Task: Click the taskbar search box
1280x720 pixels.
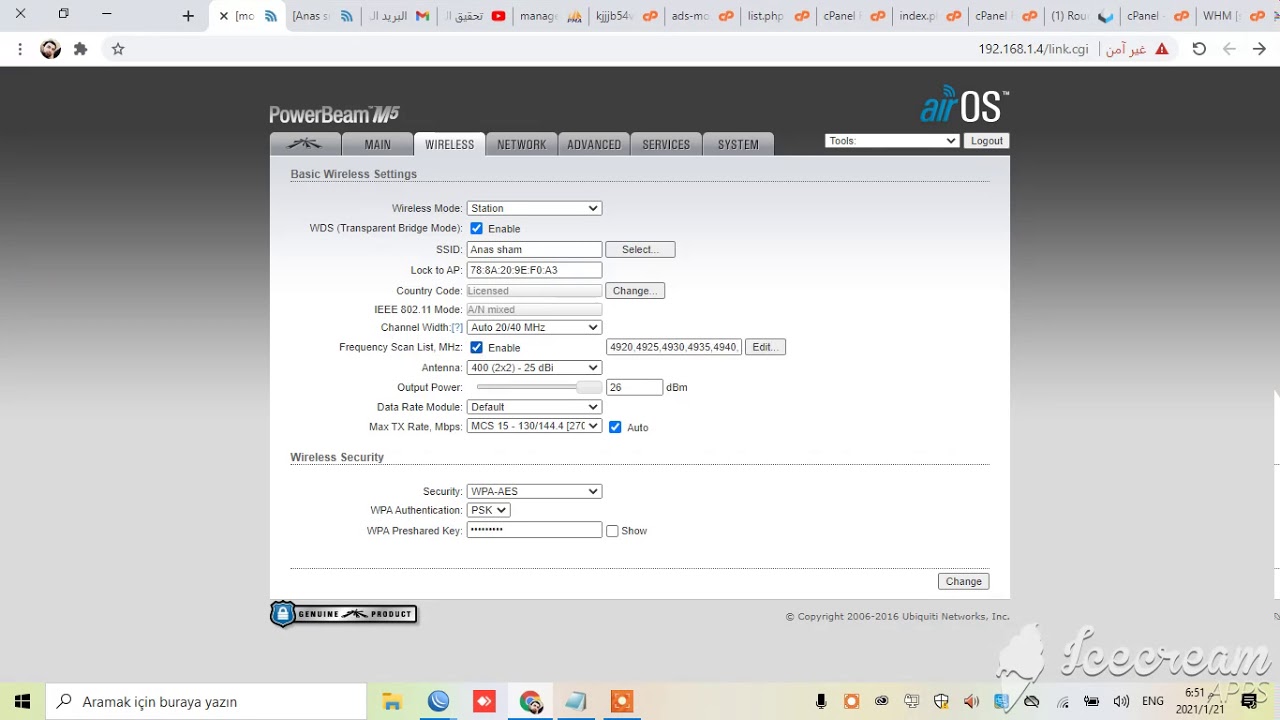Action: pos(207,701)
